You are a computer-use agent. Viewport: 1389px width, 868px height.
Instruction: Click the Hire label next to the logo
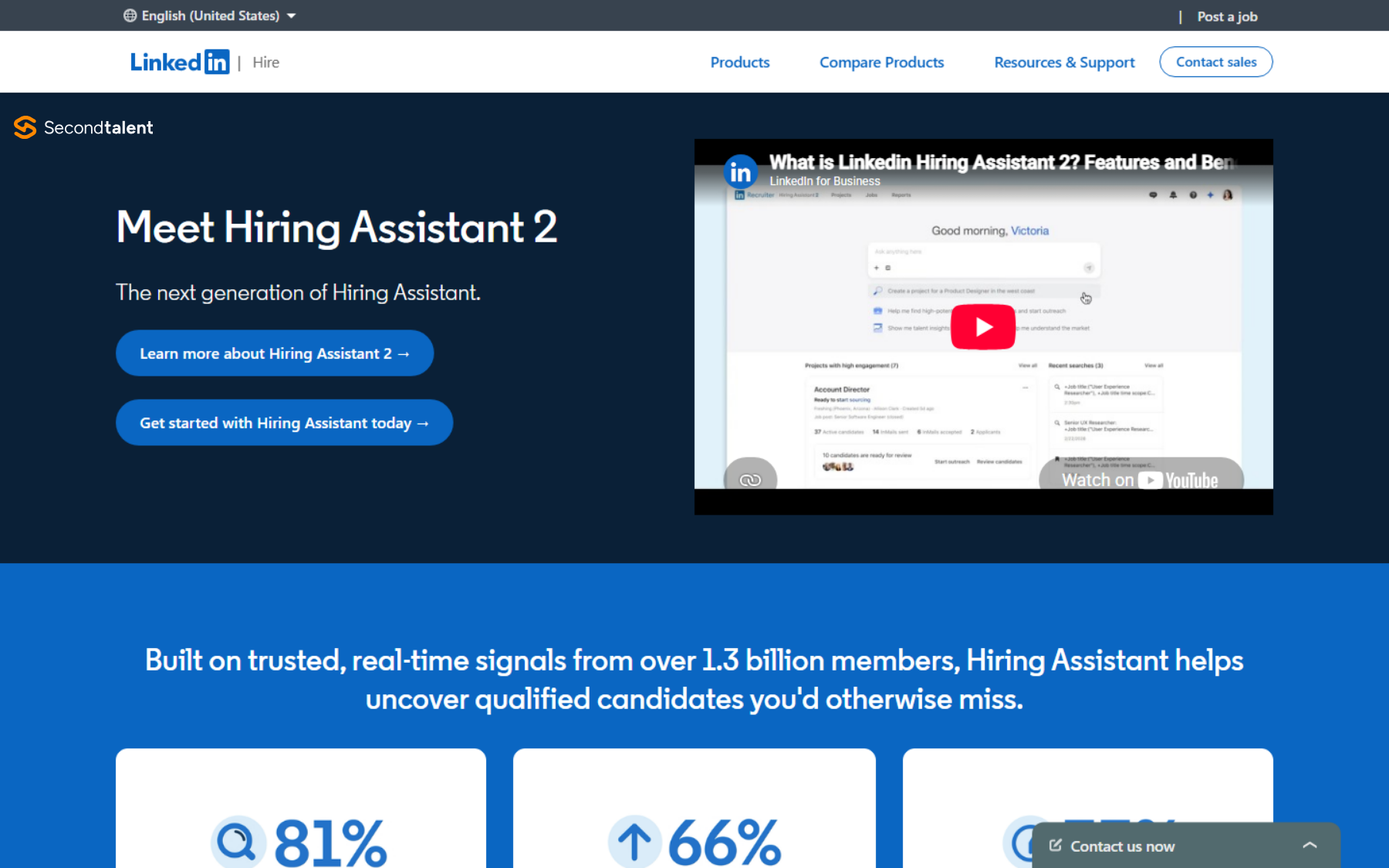(x=265, y=62)
